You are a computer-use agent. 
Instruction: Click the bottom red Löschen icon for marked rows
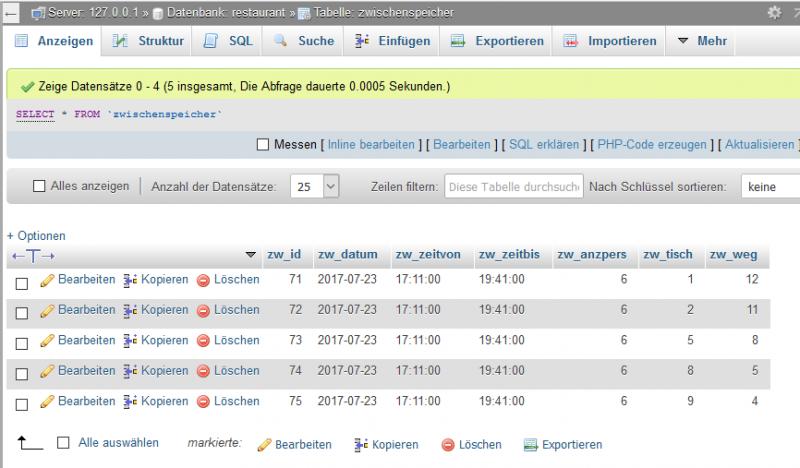(x=448, y=445)
